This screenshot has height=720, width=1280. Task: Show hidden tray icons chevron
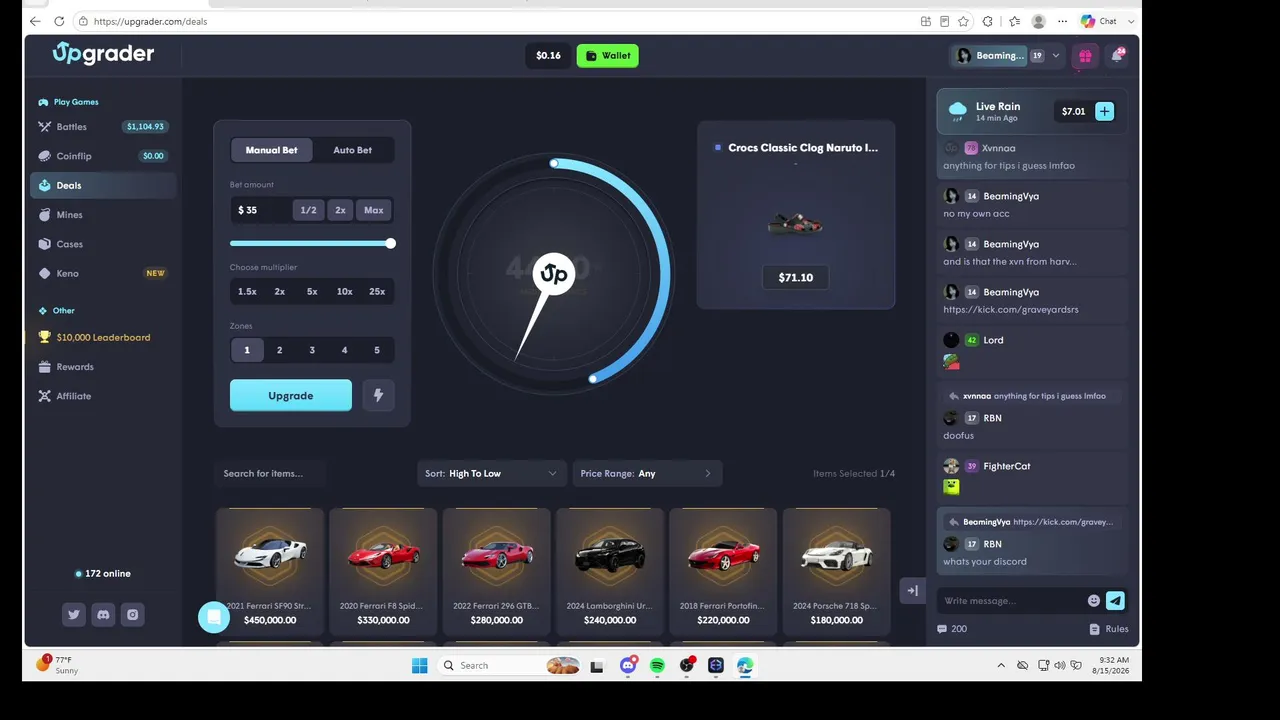(1001, 665)
